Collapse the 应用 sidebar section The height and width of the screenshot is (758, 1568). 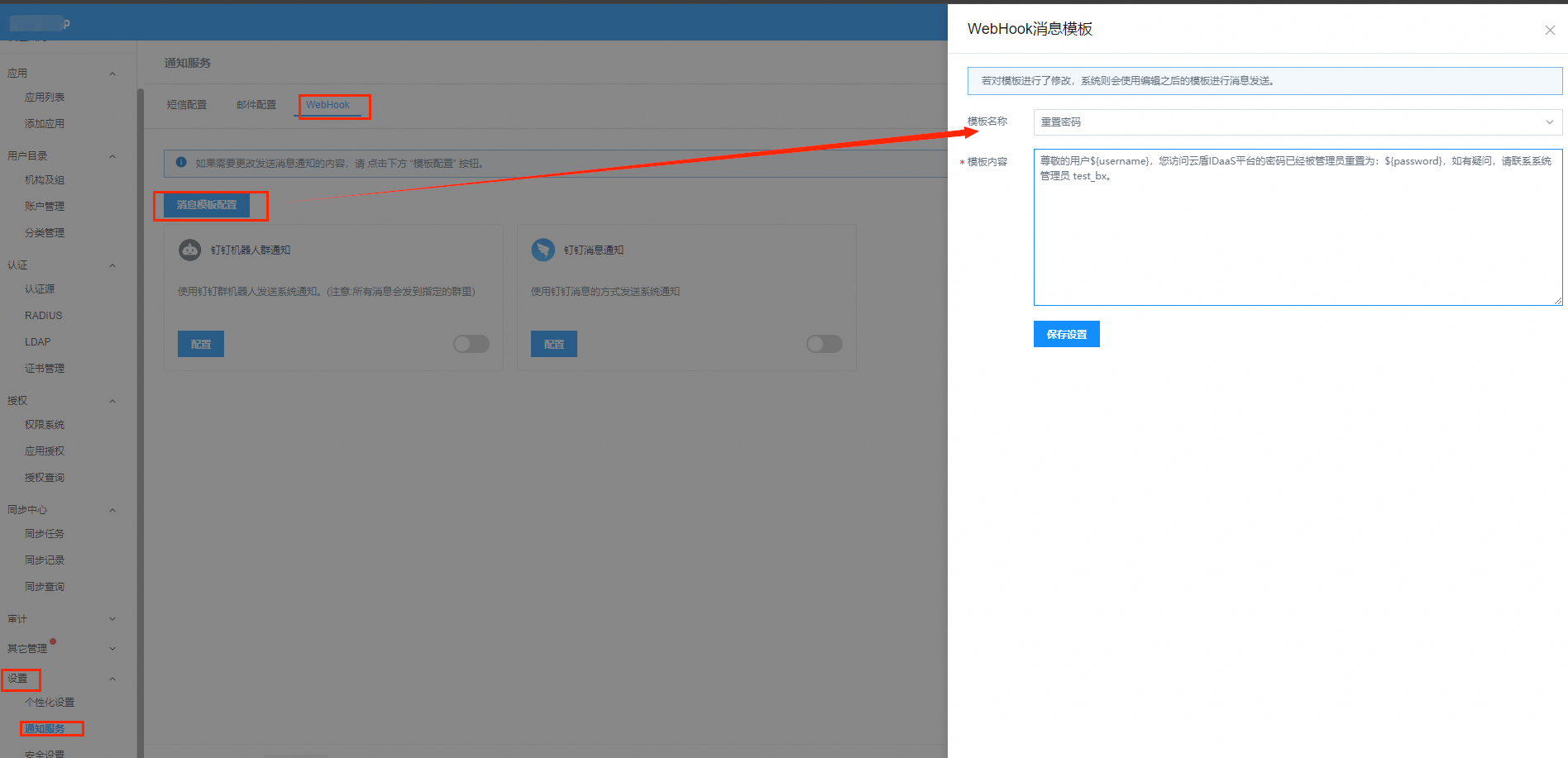[112, 74]
